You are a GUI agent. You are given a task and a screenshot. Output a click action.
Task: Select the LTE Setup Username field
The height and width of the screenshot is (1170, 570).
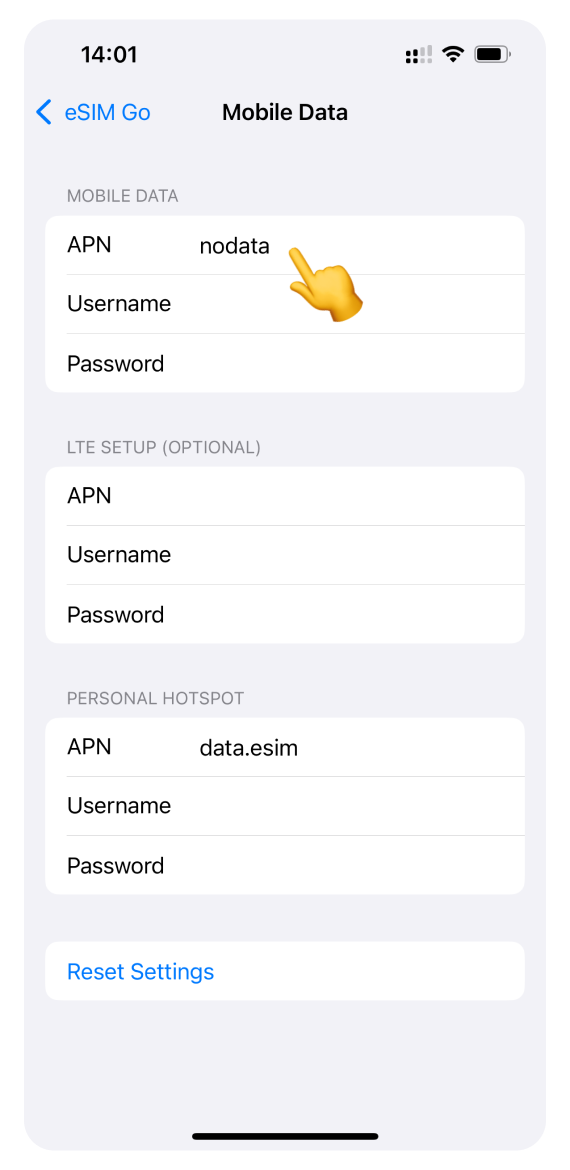(x=285, y=555)
